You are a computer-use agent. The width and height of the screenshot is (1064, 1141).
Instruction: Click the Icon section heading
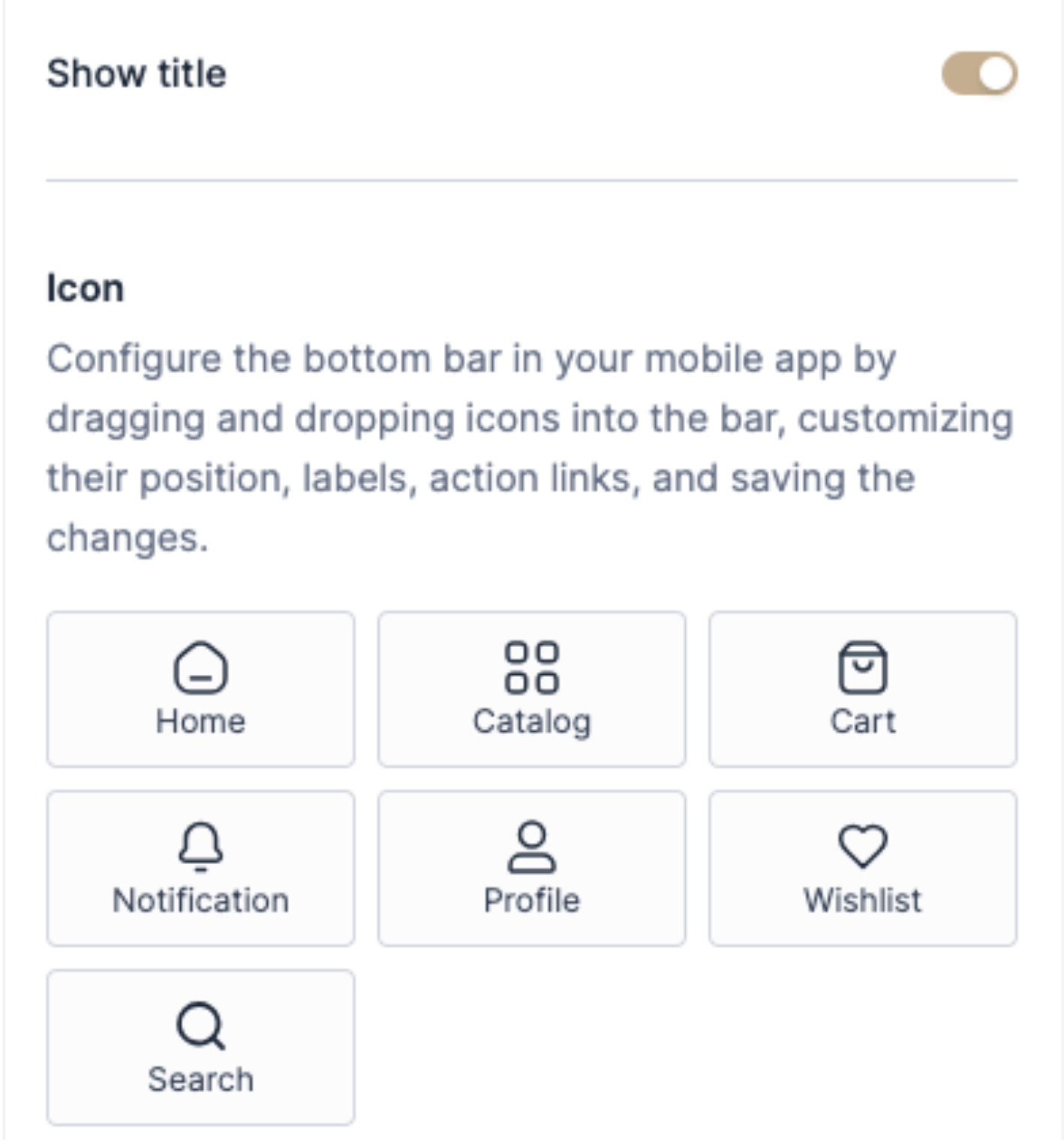85,288
